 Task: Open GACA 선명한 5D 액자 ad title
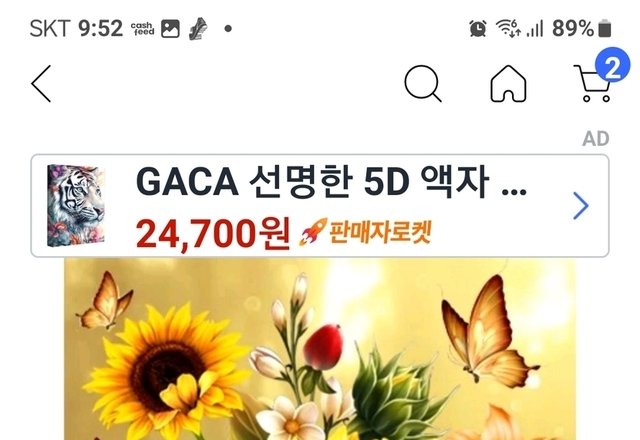coord(331,182)
